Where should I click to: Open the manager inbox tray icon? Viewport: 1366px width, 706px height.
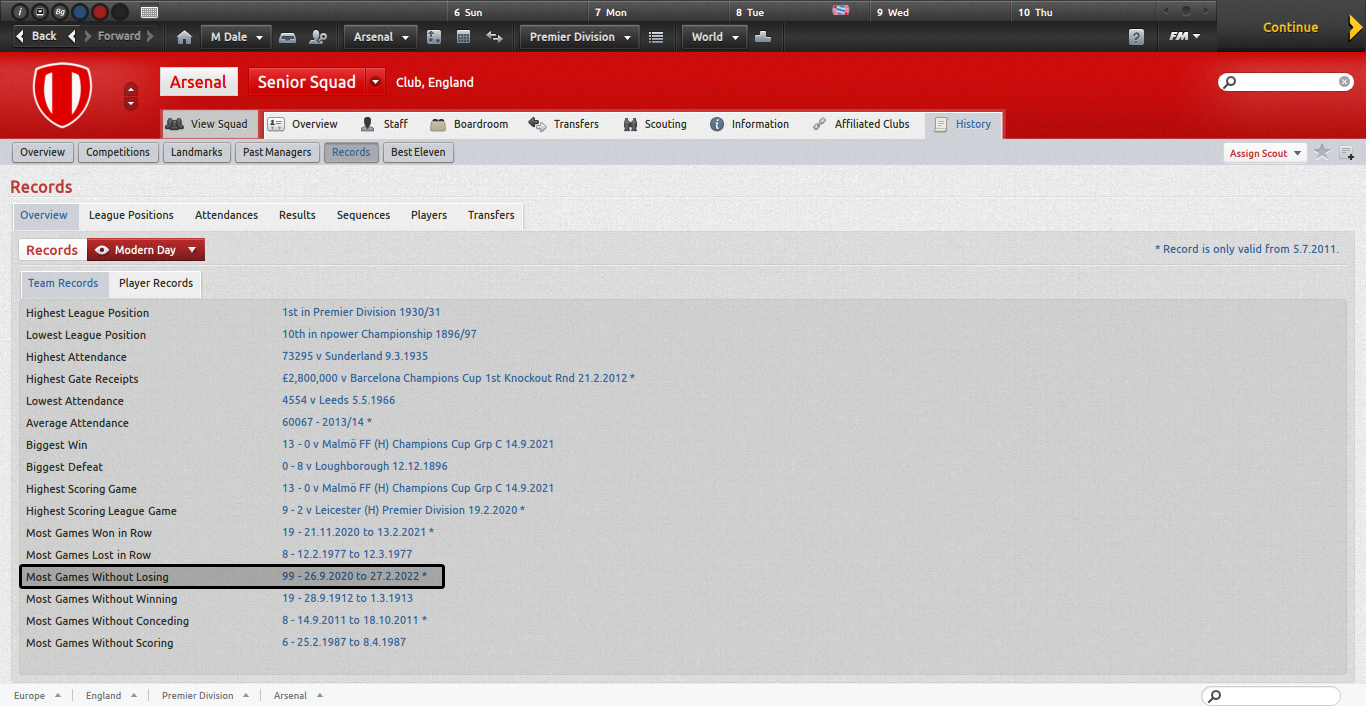click(287, 37)
